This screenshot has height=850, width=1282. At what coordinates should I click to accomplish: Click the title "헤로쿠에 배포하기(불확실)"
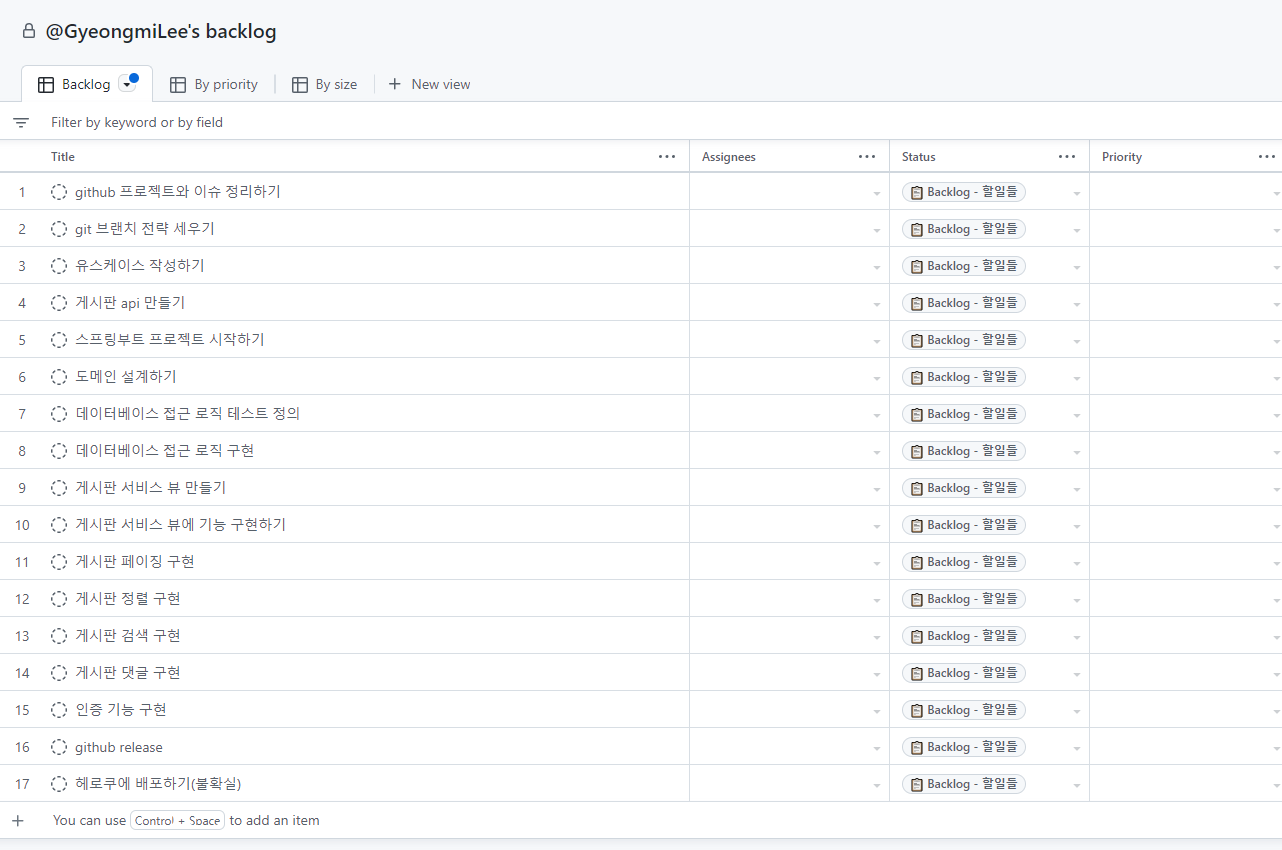[159, 784]
